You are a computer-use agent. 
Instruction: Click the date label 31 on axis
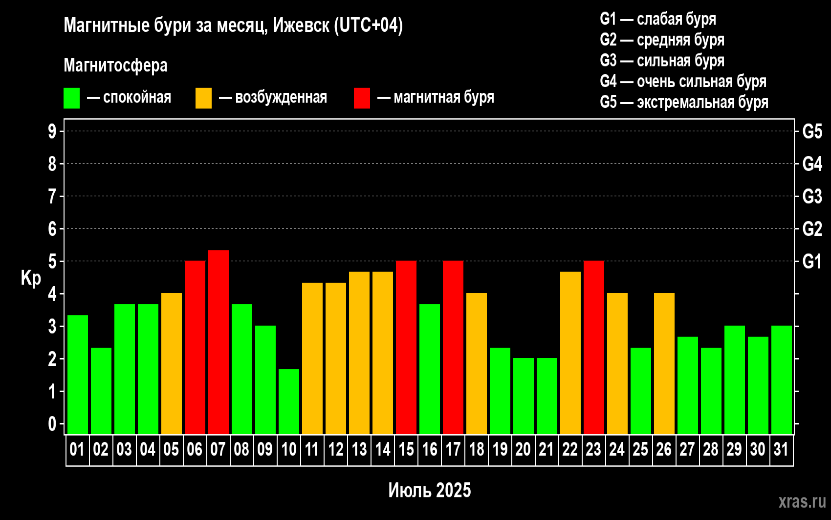[x=781, y=450]
